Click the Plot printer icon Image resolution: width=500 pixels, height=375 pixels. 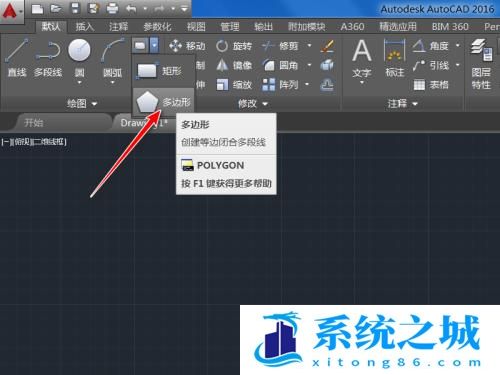(x=112, y=8)
